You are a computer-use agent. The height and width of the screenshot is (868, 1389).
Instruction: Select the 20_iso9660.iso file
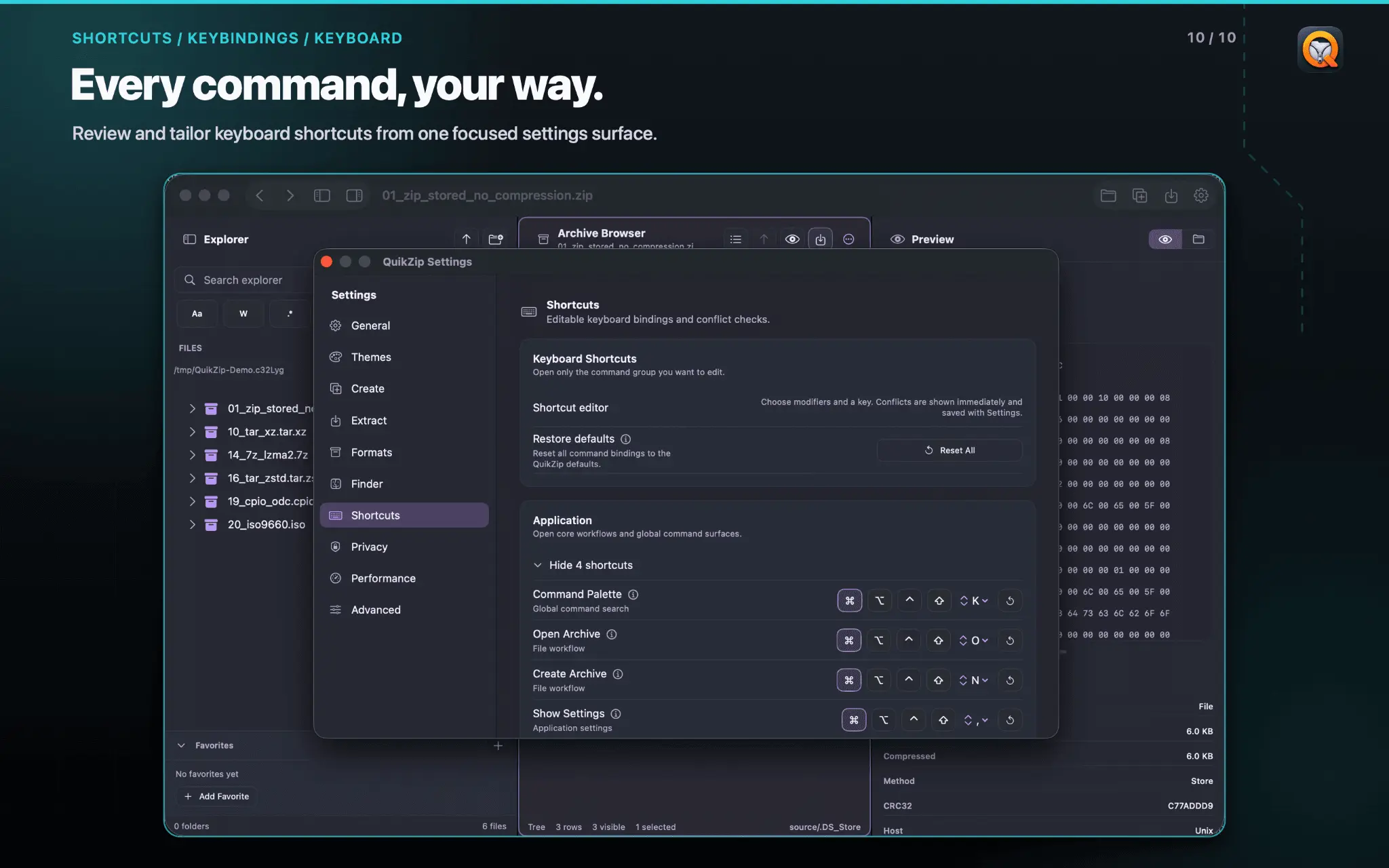pos(267,524)
